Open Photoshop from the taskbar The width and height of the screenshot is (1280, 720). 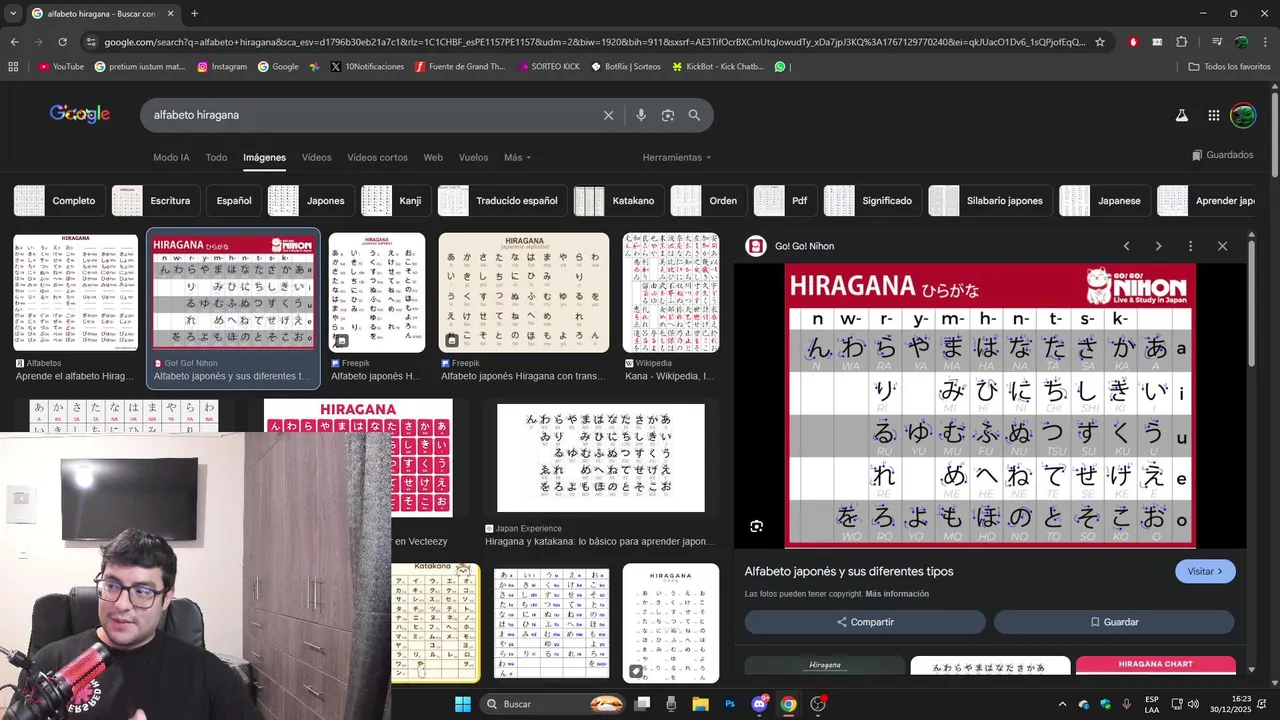point(730,704)
